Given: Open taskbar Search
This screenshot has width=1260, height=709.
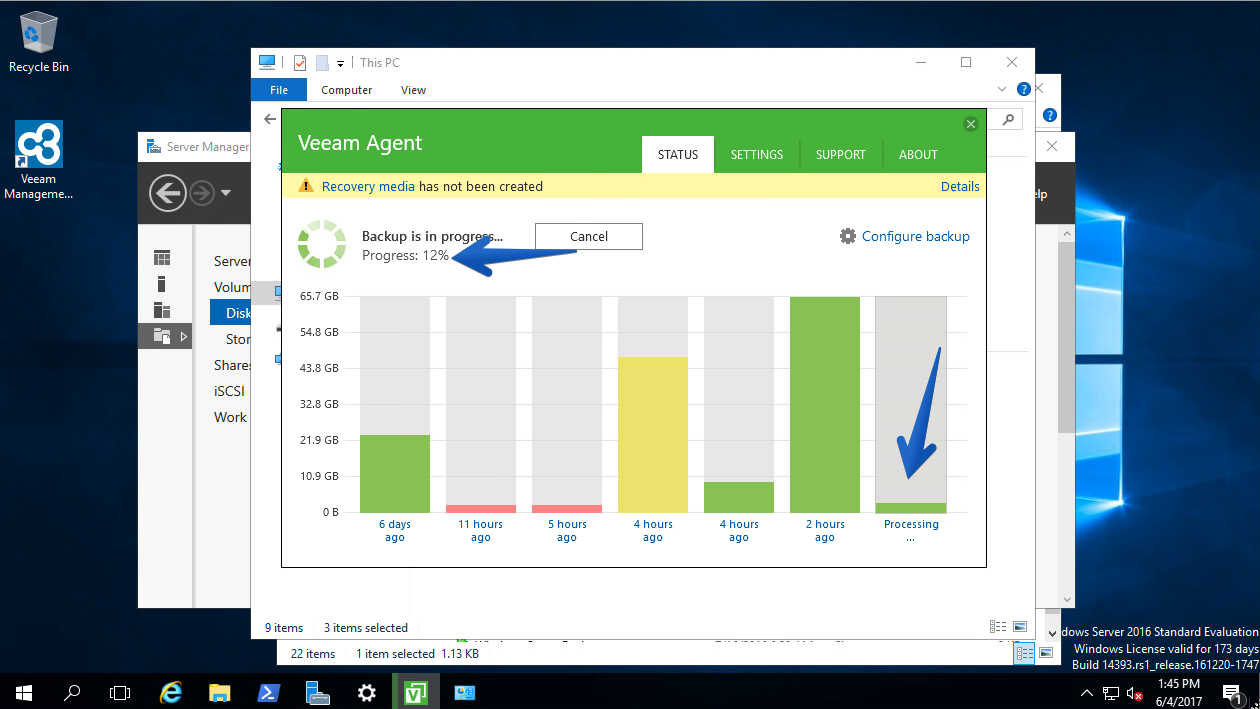Looking at the screenshot, I should (x=72, y=692).
